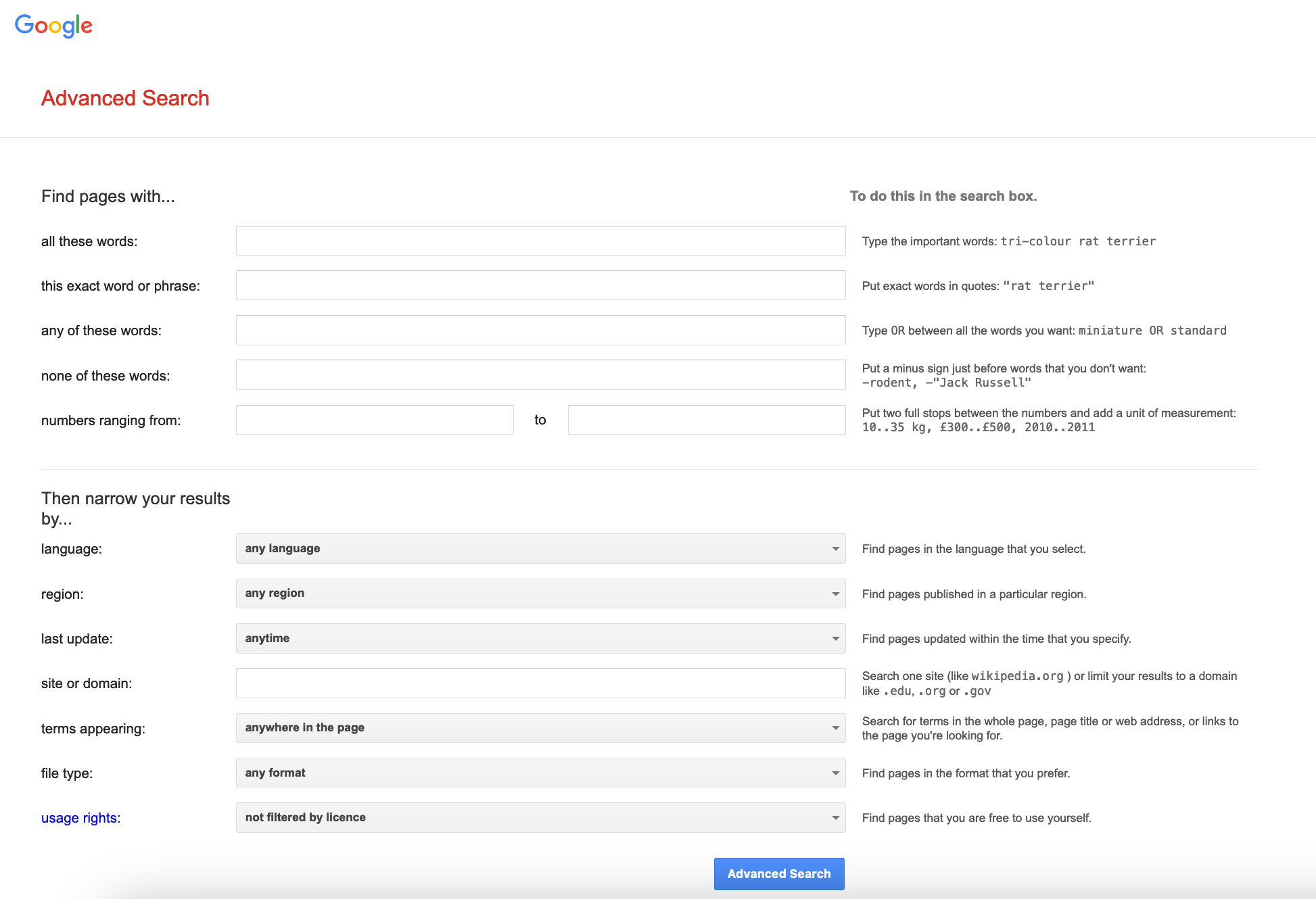Click the blue Advanced Search button
Viewport: 1316px width, 899px height.
point(779,874)
